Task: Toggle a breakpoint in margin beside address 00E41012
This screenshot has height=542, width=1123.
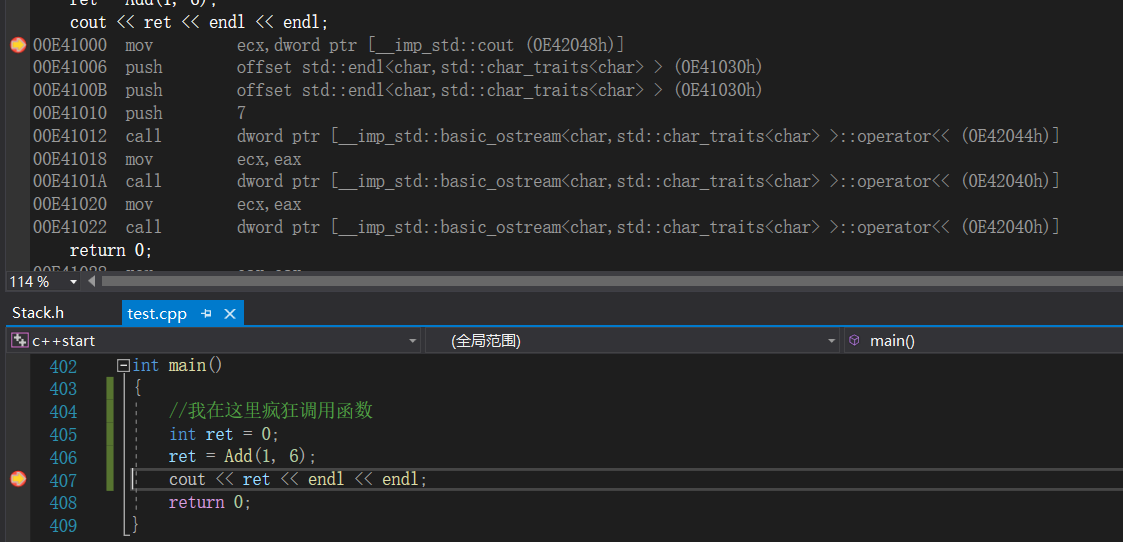Action: click(18, 136)
